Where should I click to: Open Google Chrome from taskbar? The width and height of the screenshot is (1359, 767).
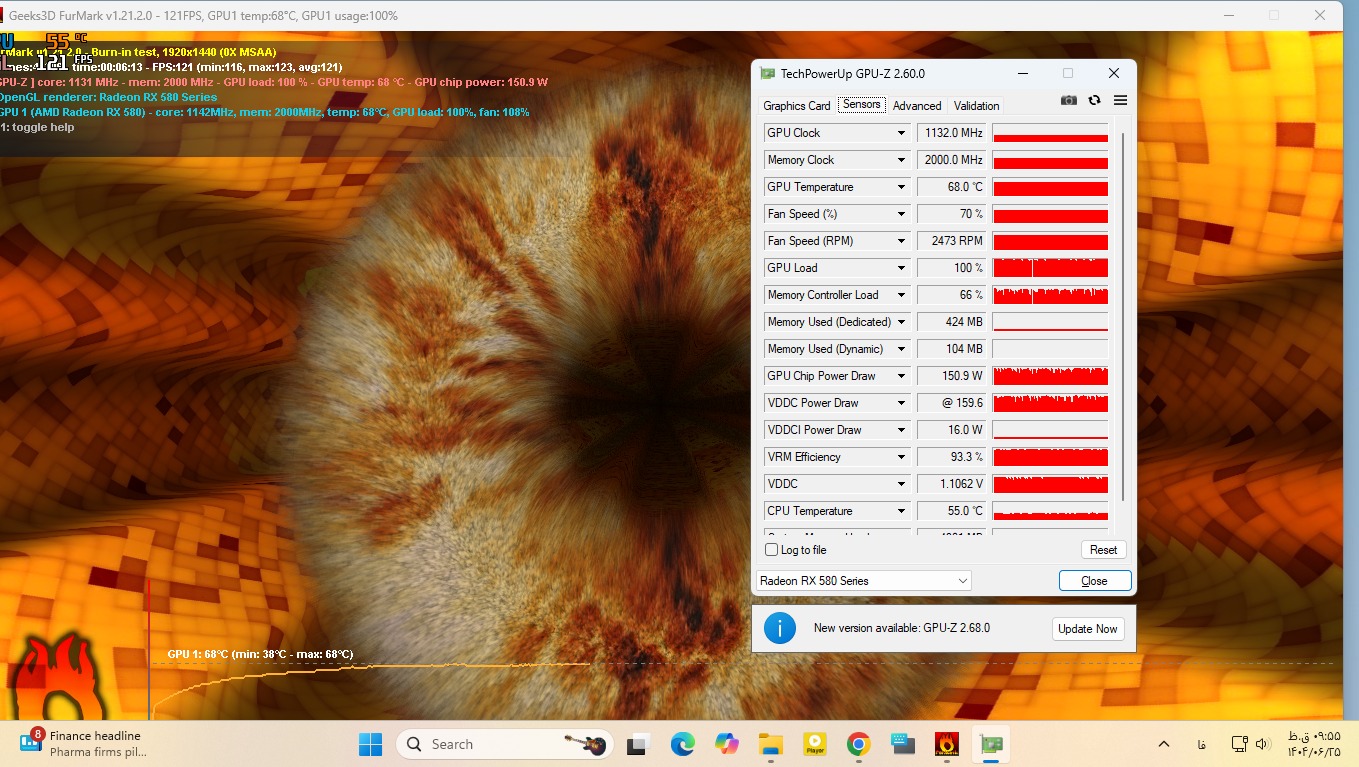click(858, 744)
